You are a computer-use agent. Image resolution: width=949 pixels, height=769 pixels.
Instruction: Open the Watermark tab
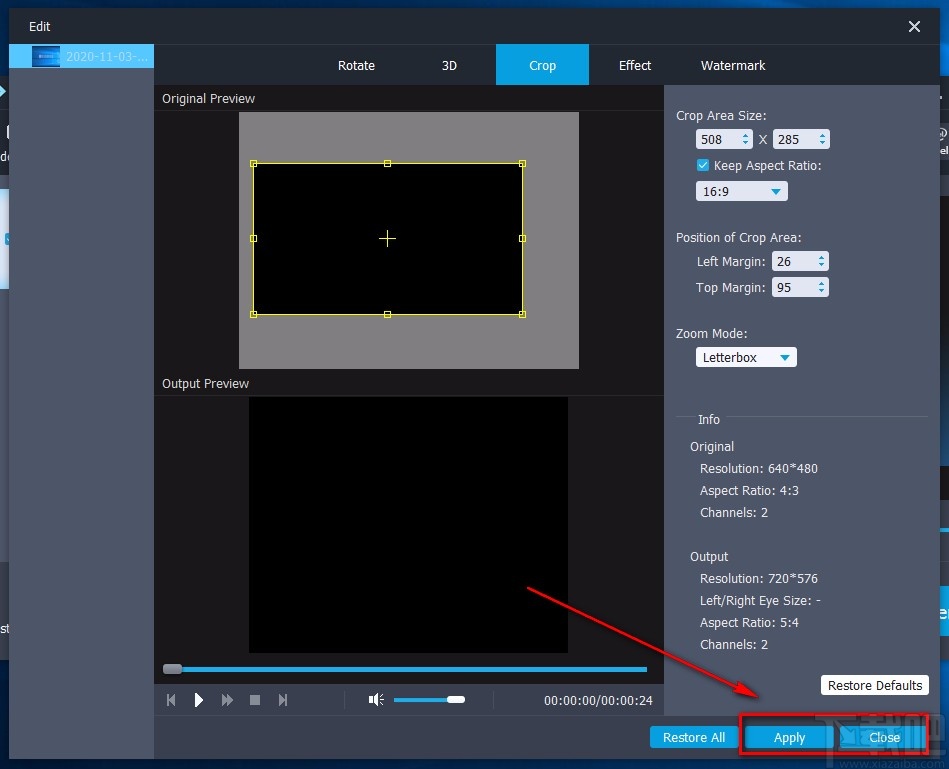(732, 65)
